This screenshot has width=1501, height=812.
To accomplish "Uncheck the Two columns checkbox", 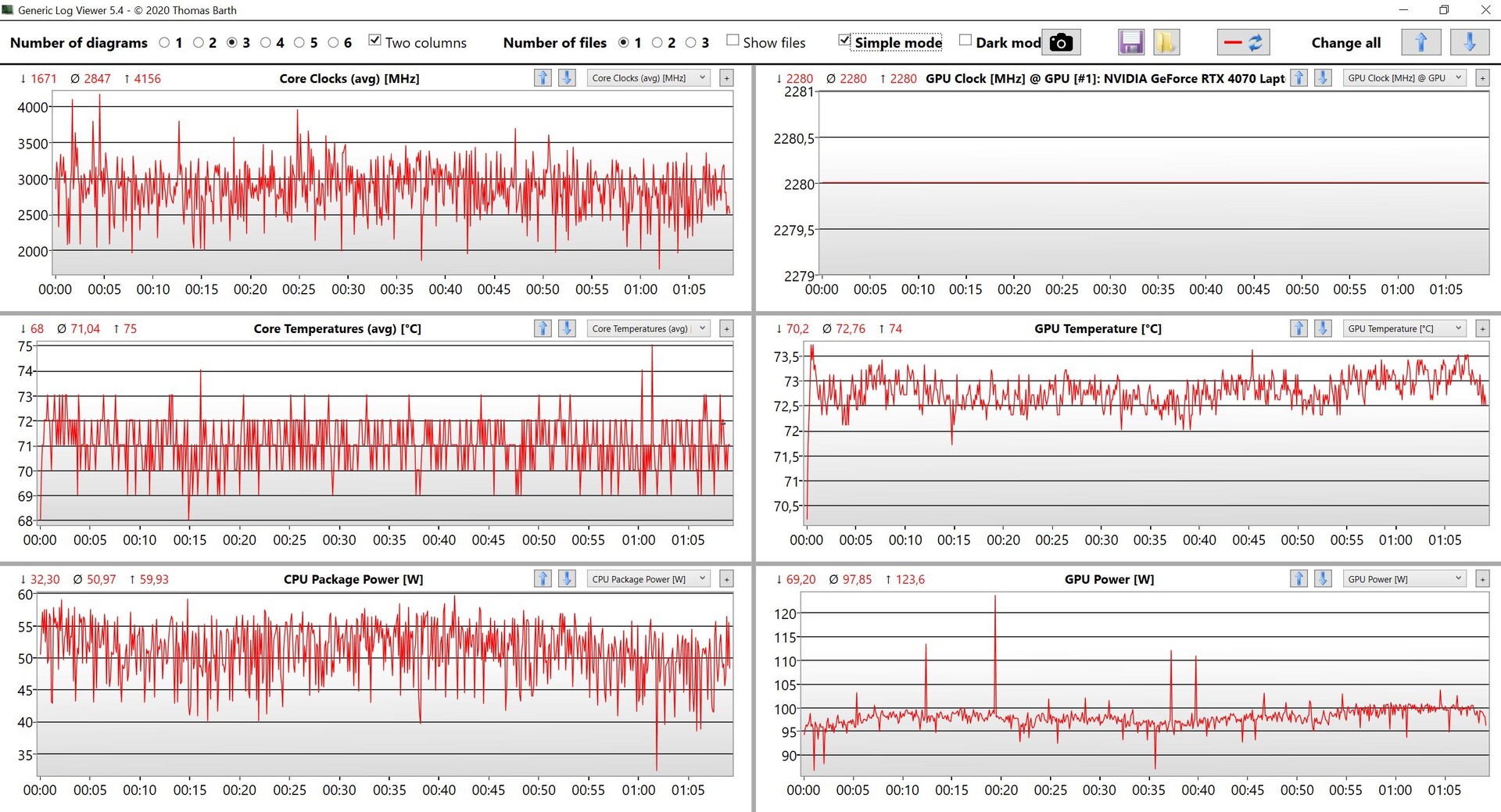I will 375,41.
